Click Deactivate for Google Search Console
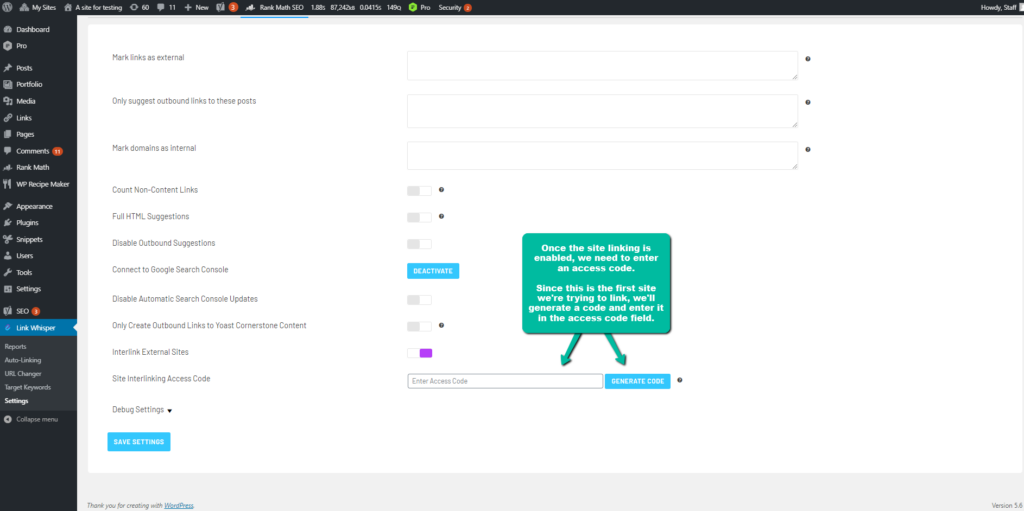Screen dimensions: 1024x511 tap(433, 271)
